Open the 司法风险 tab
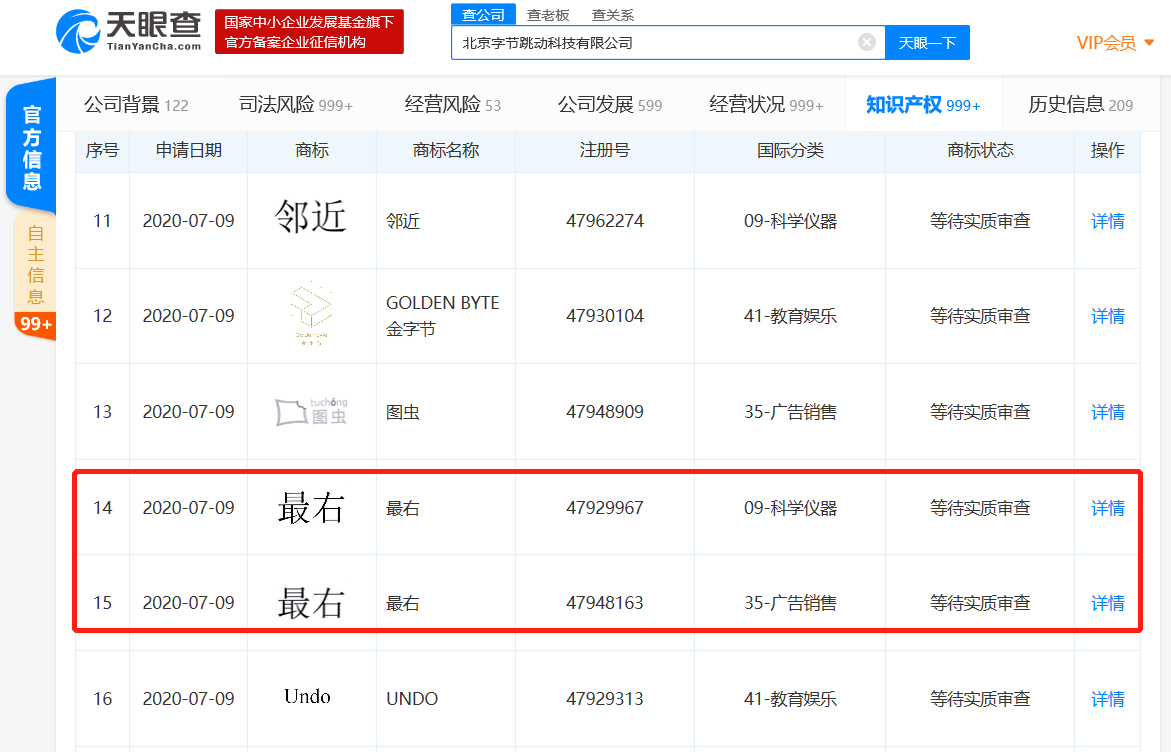This screenshot has width=1171, height=752. 296,105
